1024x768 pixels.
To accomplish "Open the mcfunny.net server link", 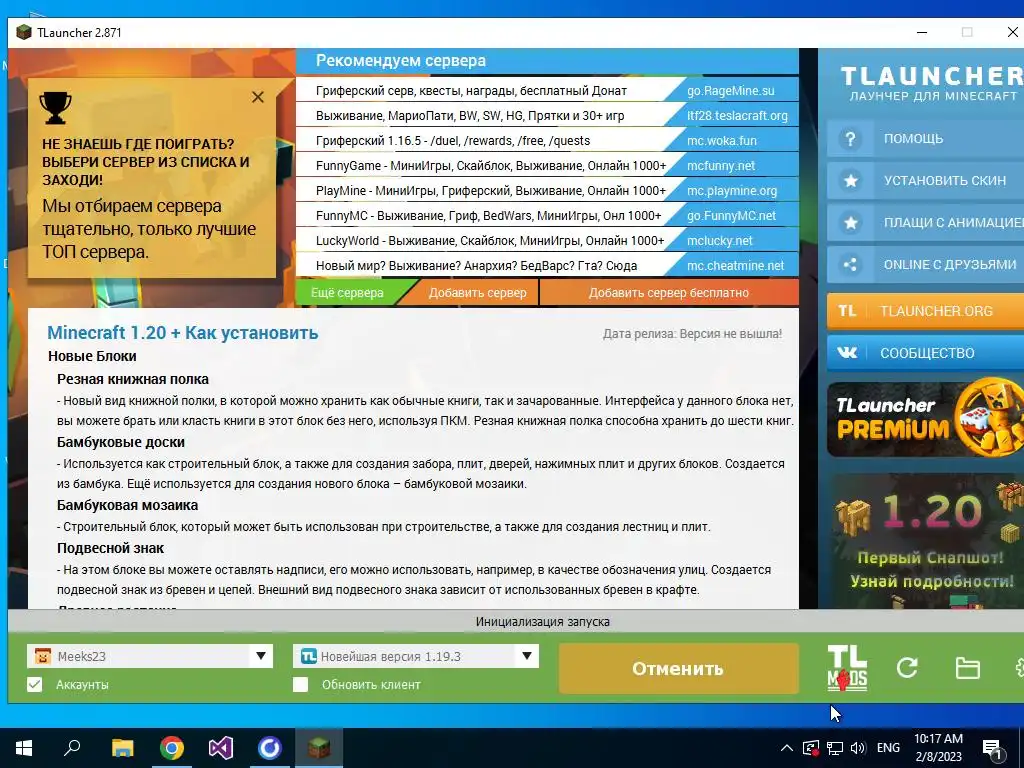I will click(721, 166).
